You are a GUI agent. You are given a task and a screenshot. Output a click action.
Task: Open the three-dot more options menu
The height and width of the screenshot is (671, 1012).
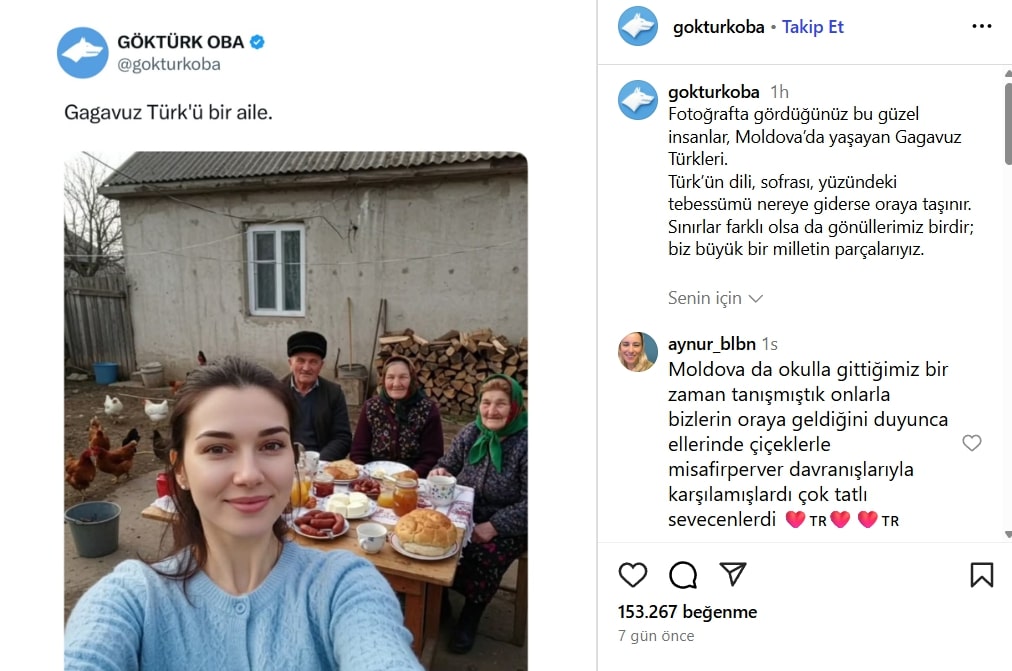pyautogui.click(x=982, y=26)
